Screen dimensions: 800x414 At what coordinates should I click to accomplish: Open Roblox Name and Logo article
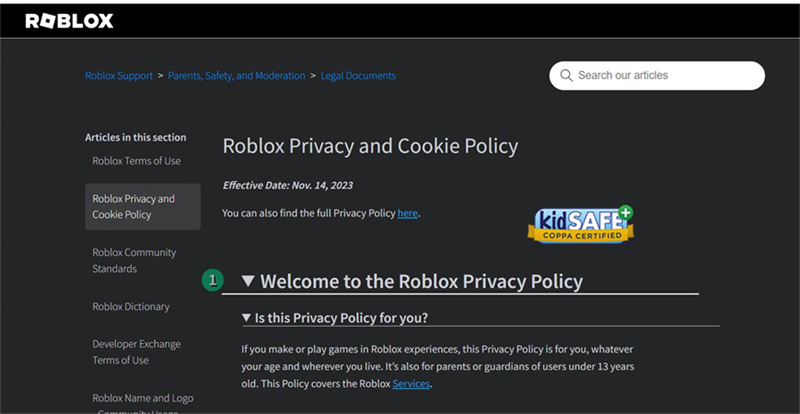coord(143,403)
